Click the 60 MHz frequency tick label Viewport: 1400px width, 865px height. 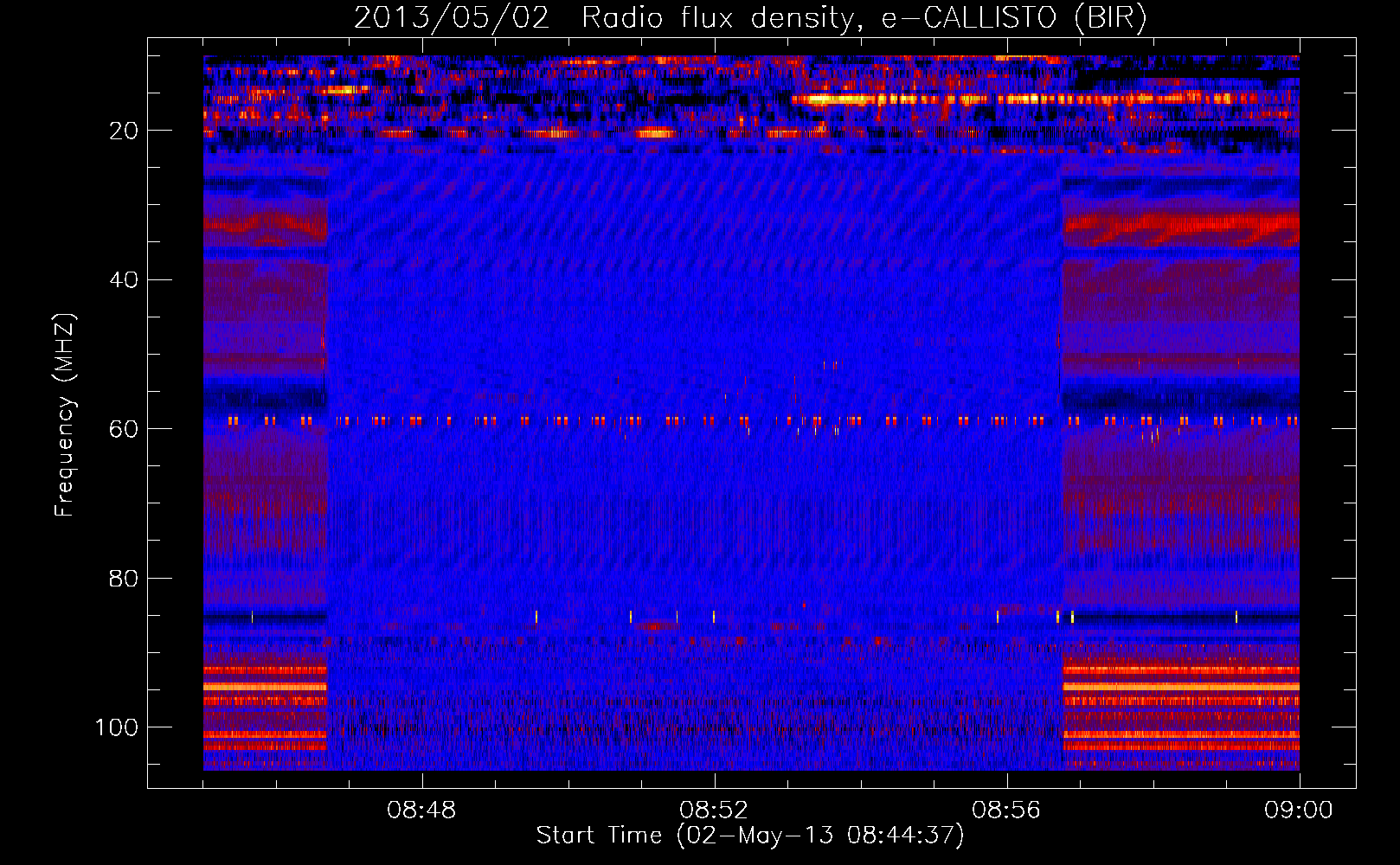pyautogui.click(x=124, y=430)
